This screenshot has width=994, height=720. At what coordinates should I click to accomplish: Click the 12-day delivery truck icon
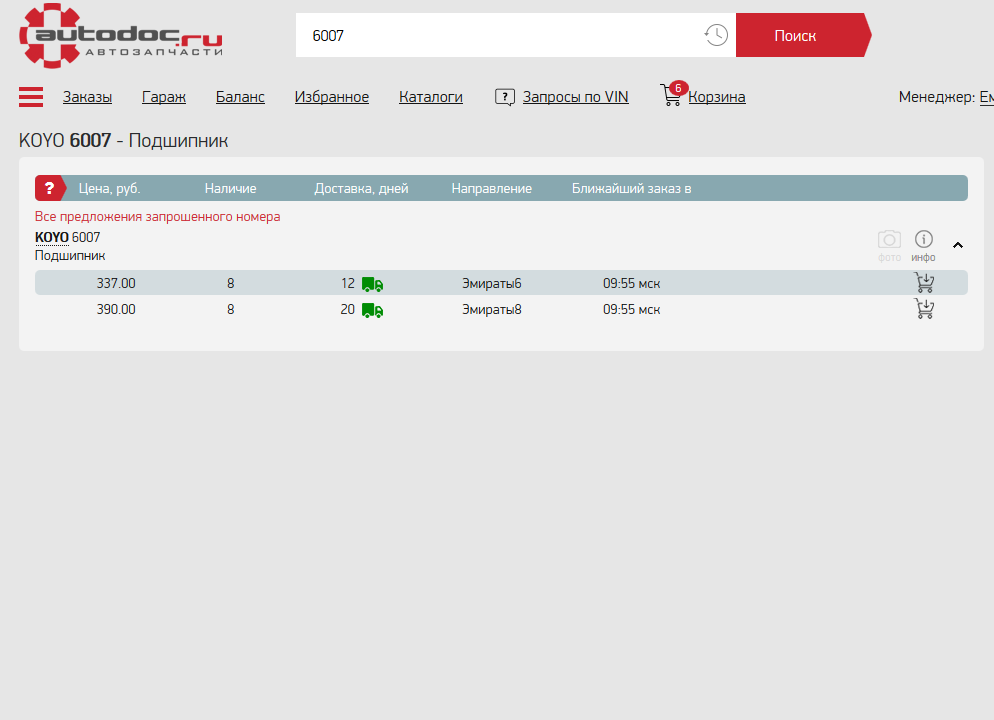pos(372,284)
